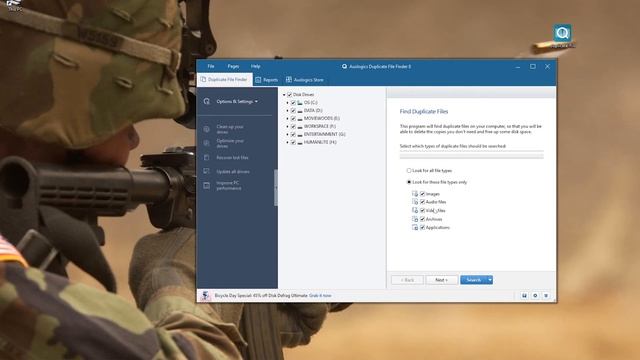Image resolution: width=640 pixels, height=360 pixels.
Task: Click the WORKSPACE (F:) drive icon
Action: click(300, 127)
